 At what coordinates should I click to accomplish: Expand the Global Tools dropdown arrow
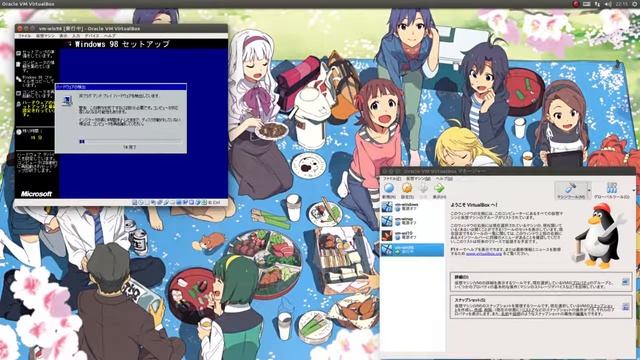(x=633, y=191)
